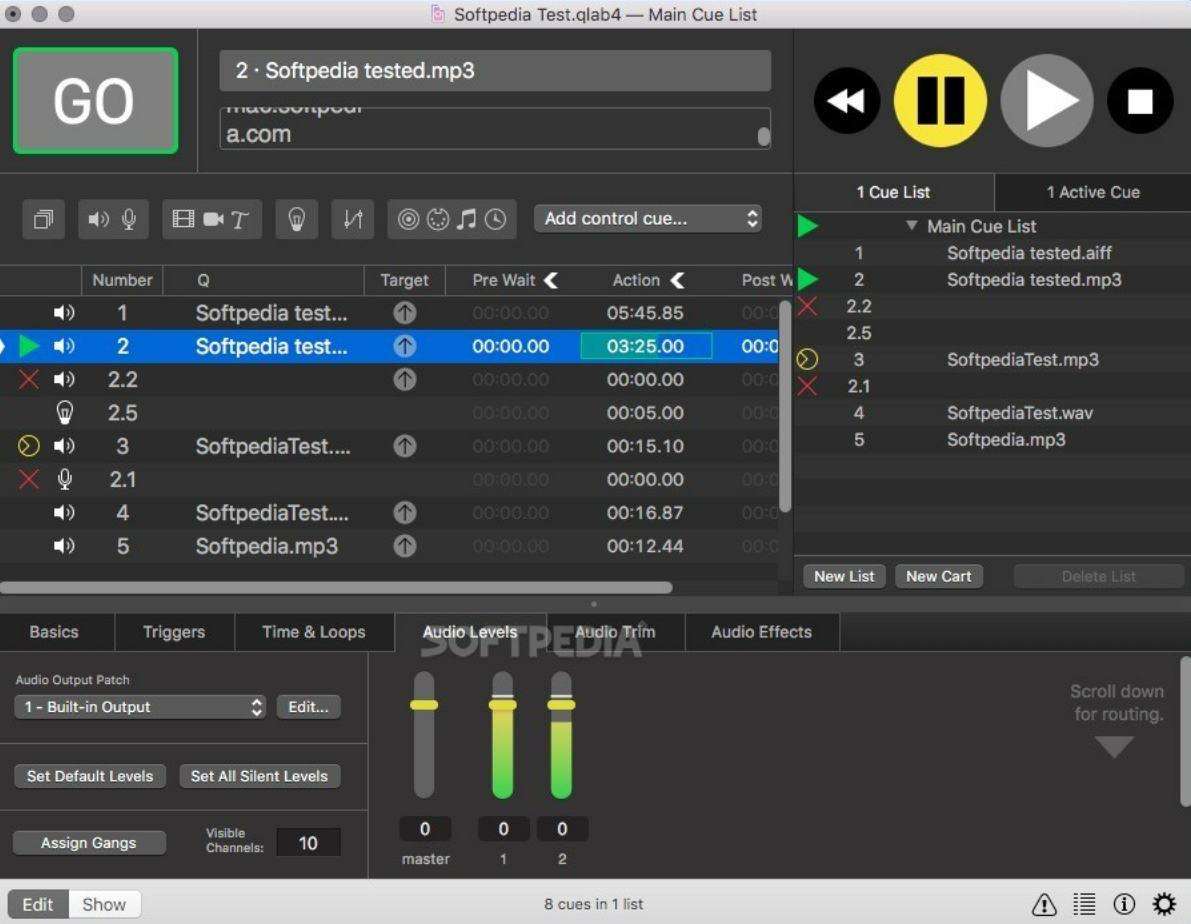The height and width of the screenshot is (924, 1191).
Task: Click the Assign Gangs button
Action: [x=89, y=843]
